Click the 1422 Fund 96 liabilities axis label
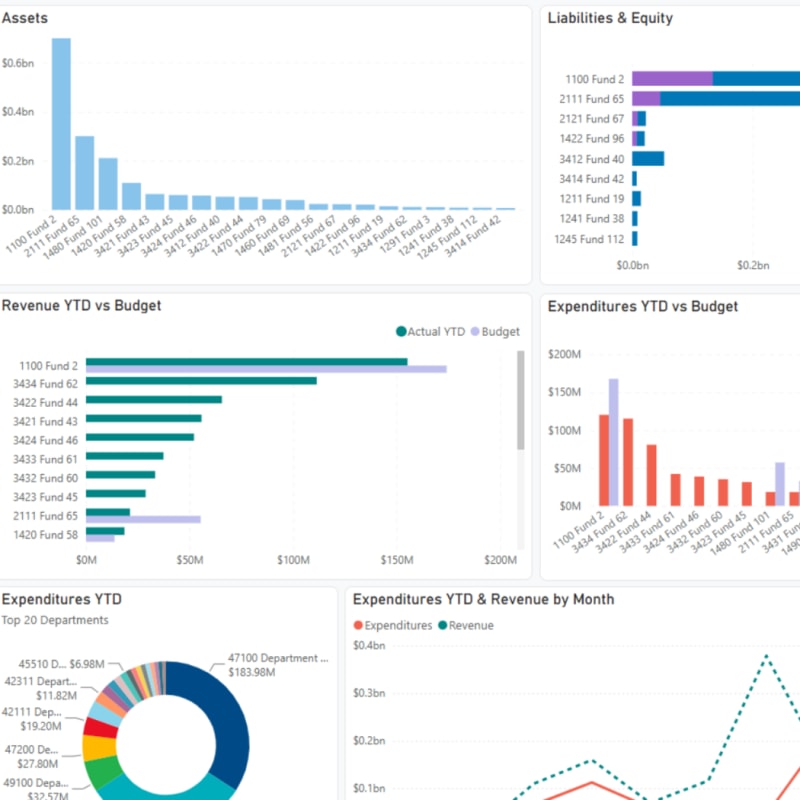Image resolution: width=800 pixels, height=800 pixels. tap(592, 139)
